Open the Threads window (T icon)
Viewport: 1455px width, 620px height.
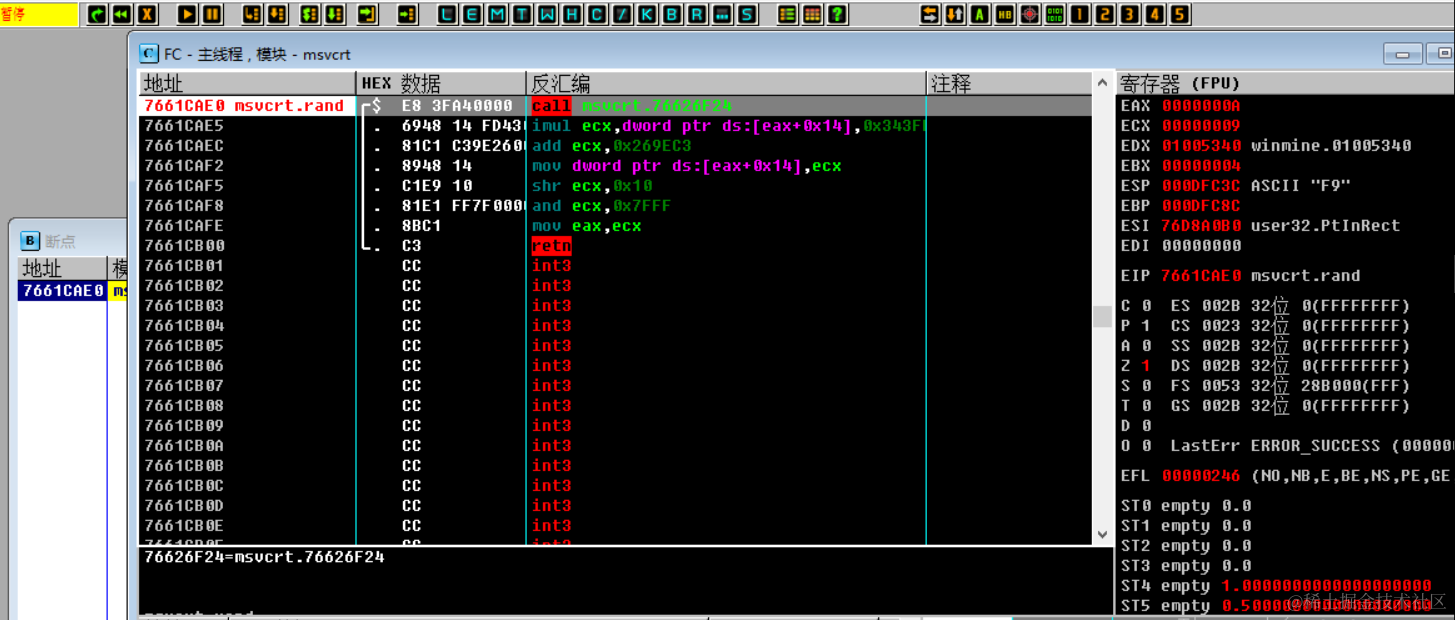point(523,14)
